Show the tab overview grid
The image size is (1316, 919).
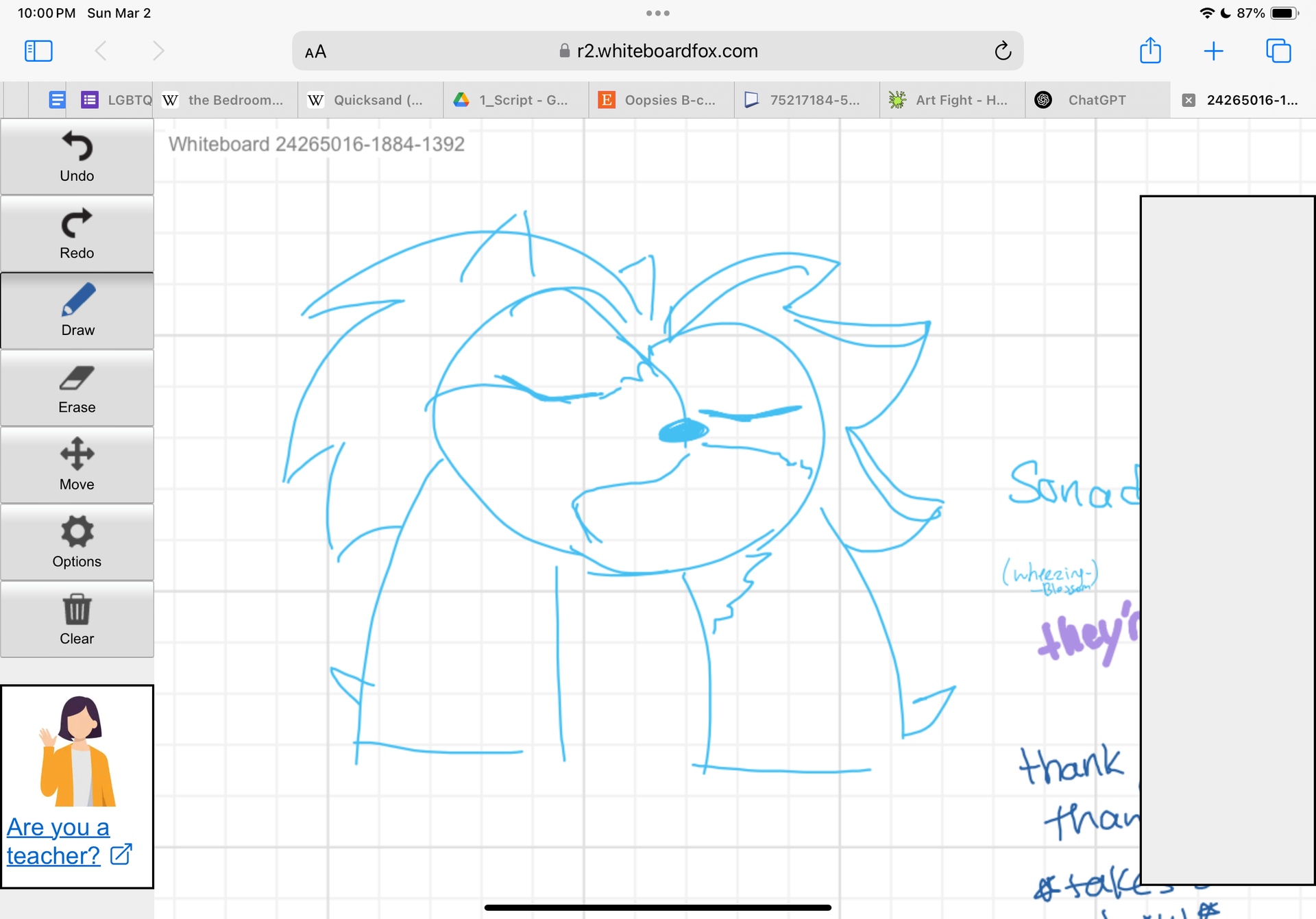(1278, 51)
